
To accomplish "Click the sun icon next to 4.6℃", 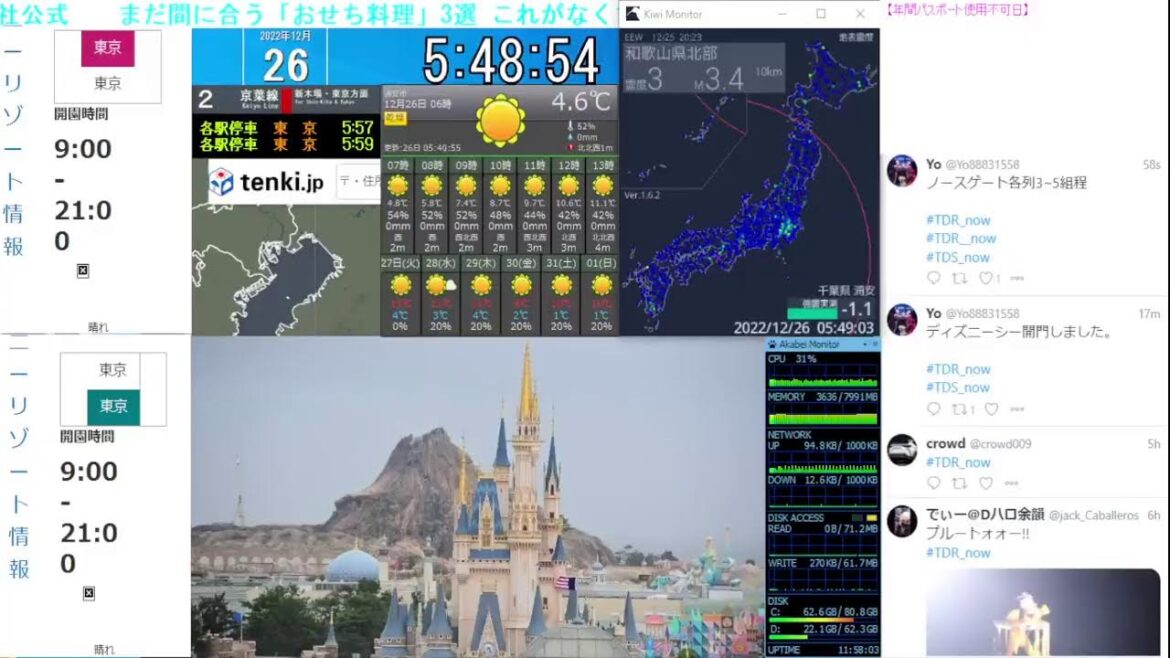I will click(499, 120).
